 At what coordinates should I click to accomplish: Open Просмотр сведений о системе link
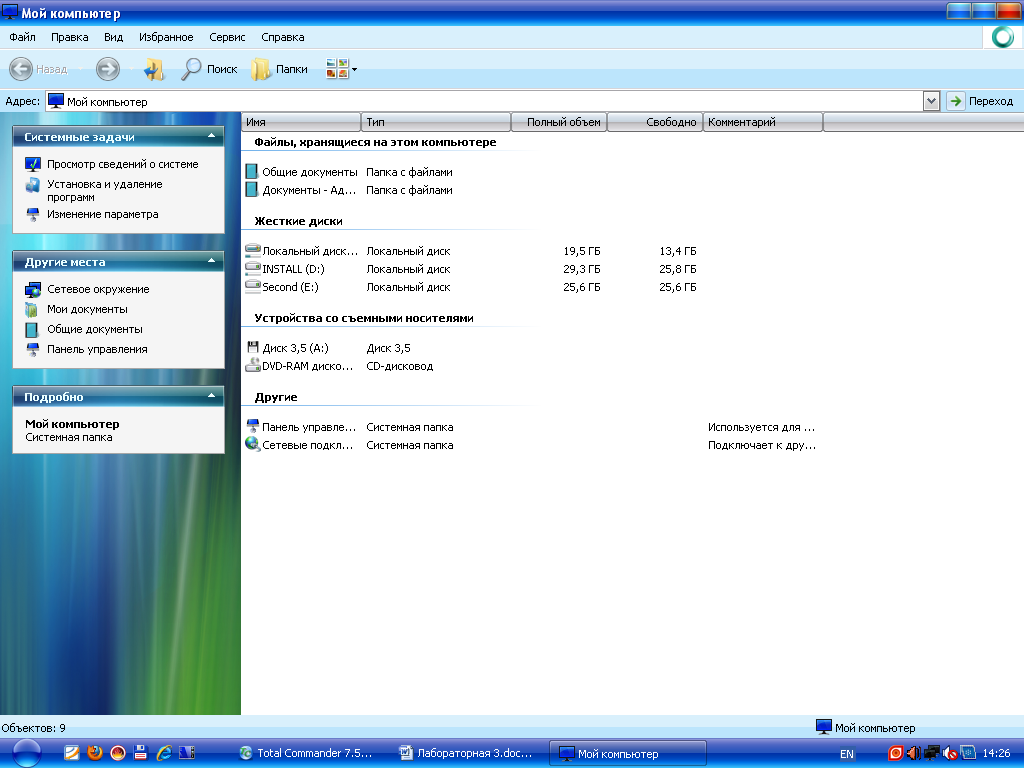click(123, 164)
